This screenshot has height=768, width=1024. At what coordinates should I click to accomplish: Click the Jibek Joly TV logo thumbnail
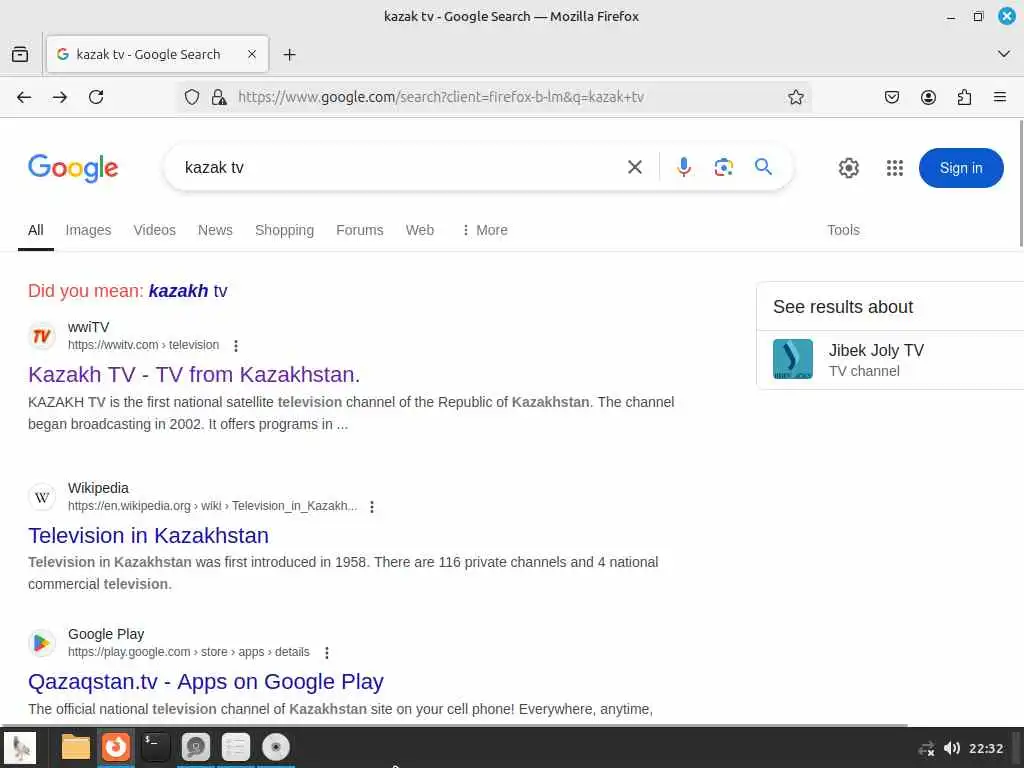(x=793, y=359)
